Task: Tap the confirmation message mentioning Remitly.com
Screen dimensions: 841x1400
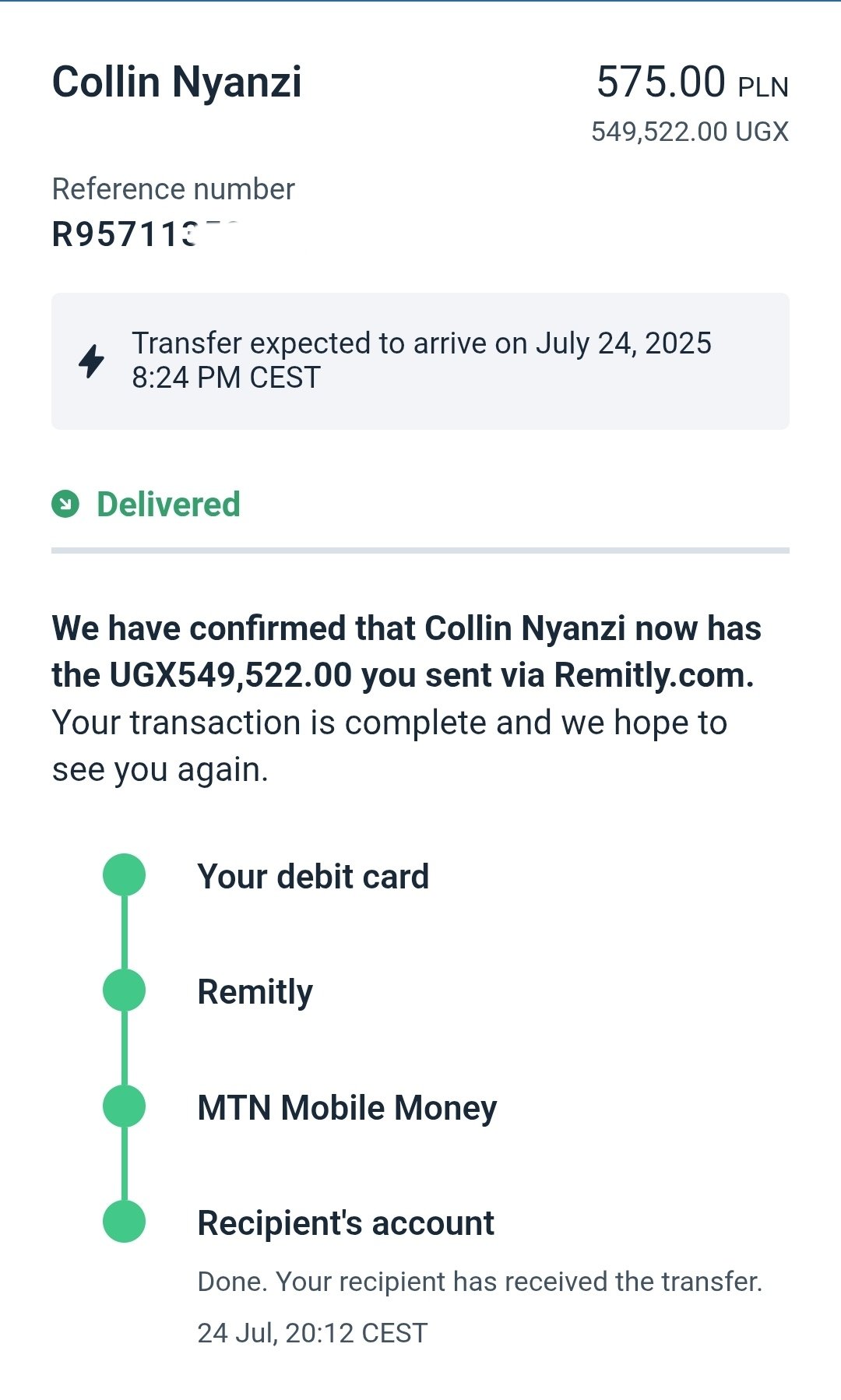Action: [x=406, y=698]
